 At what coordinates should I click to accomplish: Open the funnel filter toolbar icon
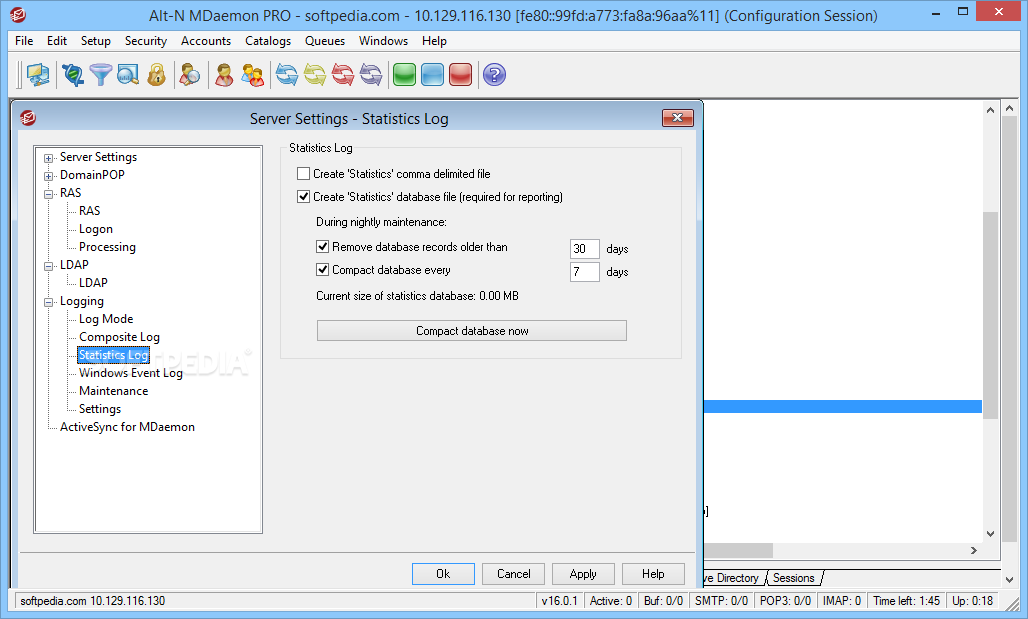point(101,75)
